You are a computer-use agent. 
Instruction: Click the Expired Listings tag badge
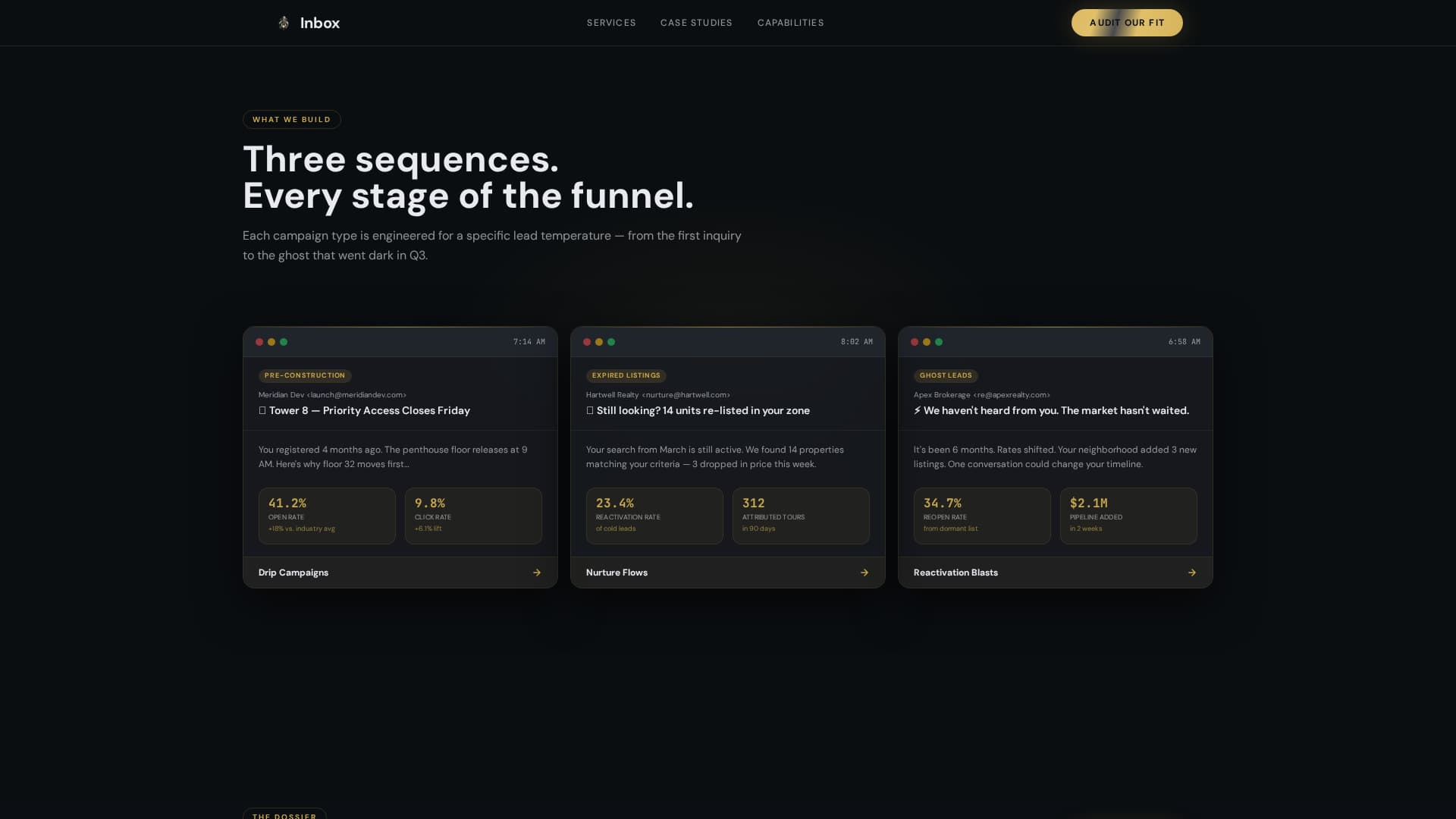(626, 375)
